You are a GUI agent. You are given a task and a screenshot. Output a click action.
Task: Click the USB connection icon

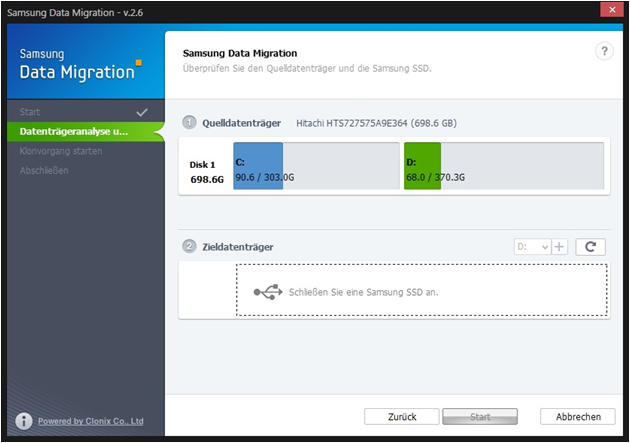[268, 292]
